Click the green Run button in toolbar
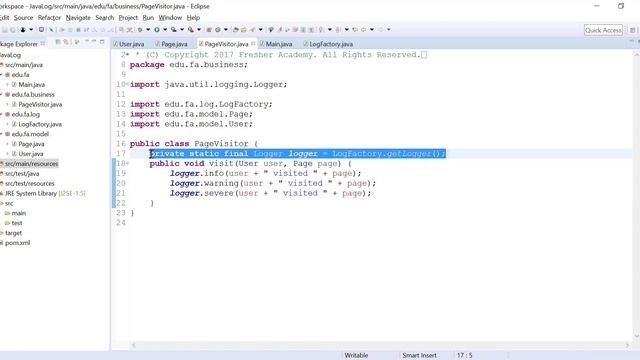 [157, 29]
